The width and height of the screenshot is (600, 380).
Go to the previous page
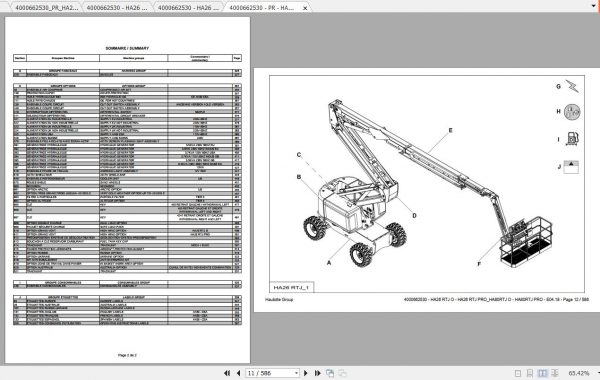pos(239,373)
